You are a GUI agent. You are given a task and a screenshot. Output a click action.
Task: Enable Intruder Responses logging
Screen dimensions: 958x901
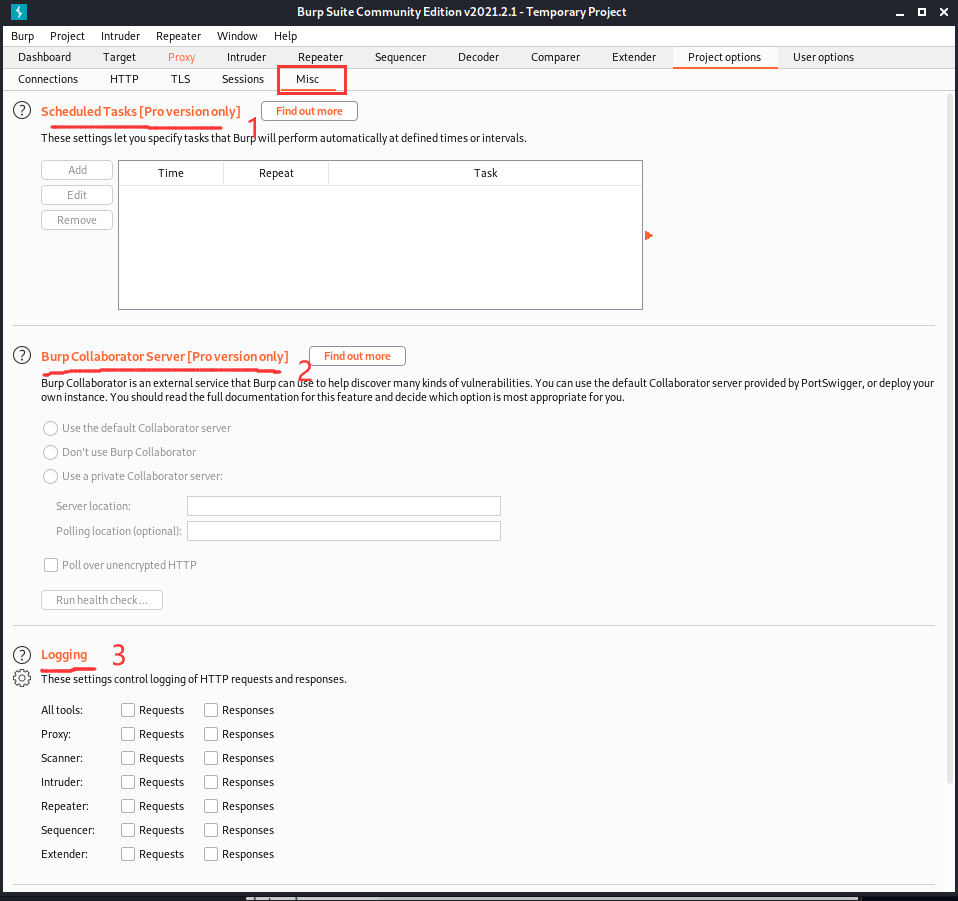[211, 782]
